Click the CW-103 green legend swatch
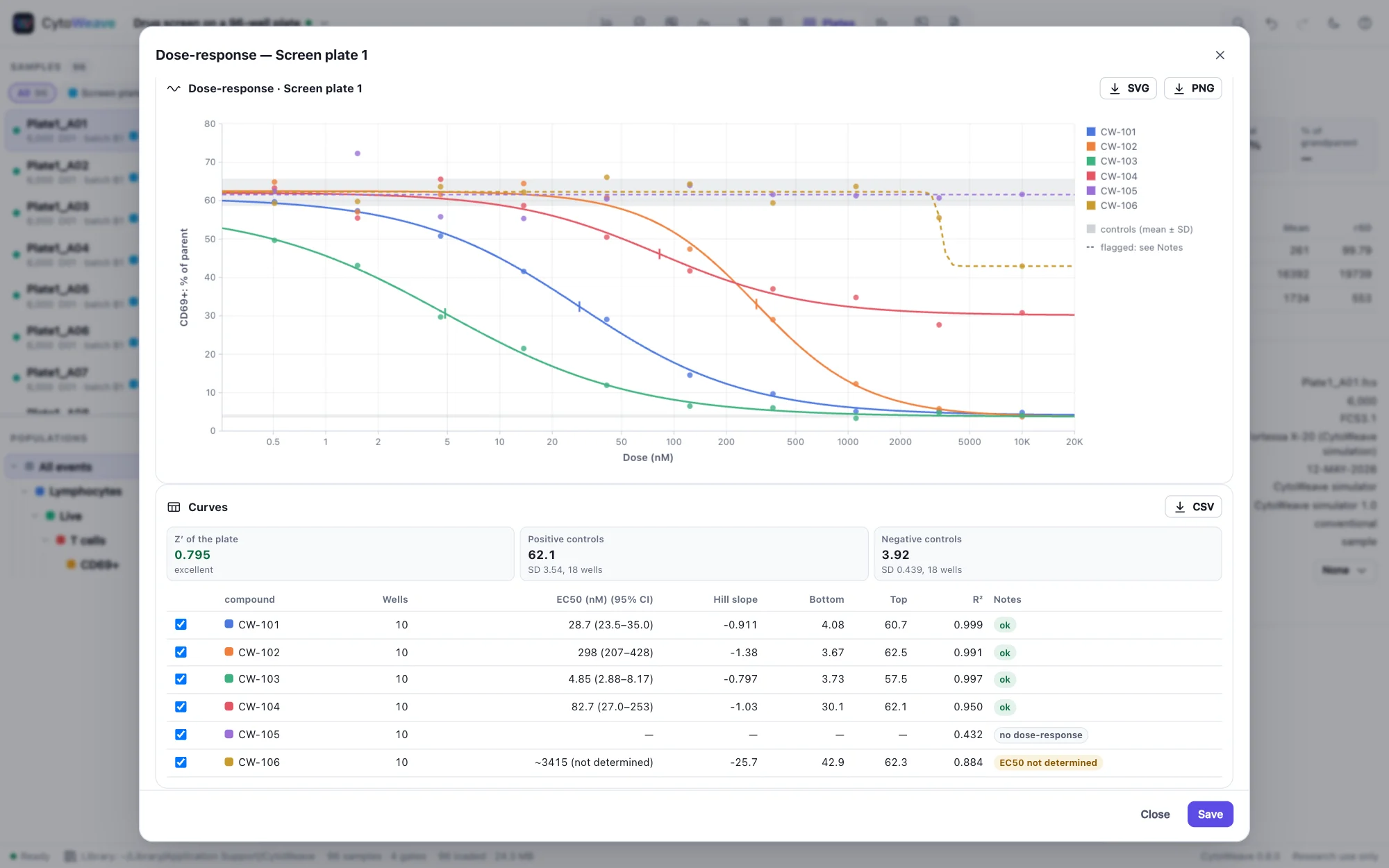 pos(1091,161)
